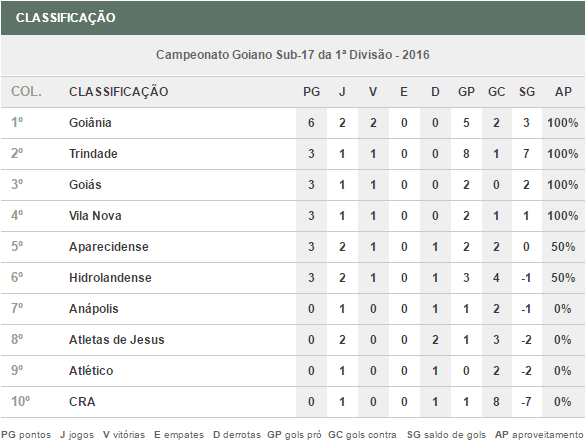Click the COL. column header

[26, 92]
